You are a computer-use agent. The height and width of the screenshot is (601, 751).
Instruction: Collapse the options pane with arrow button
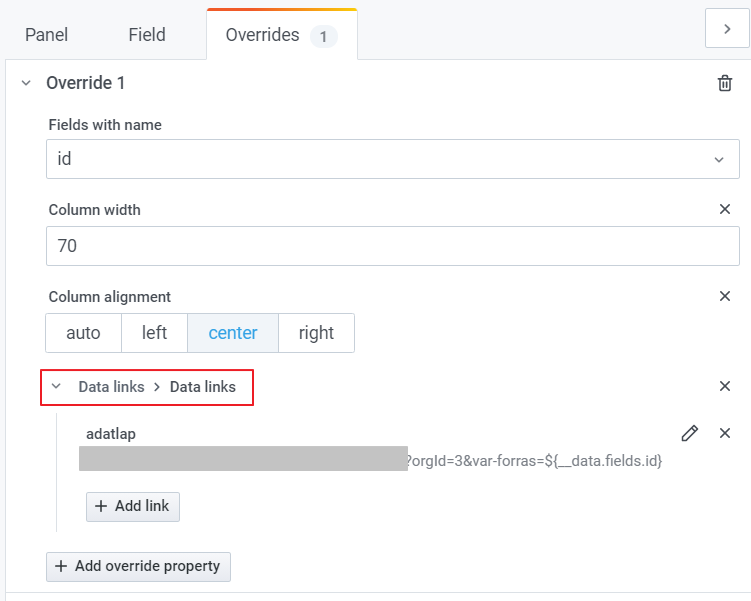point(727,29)
